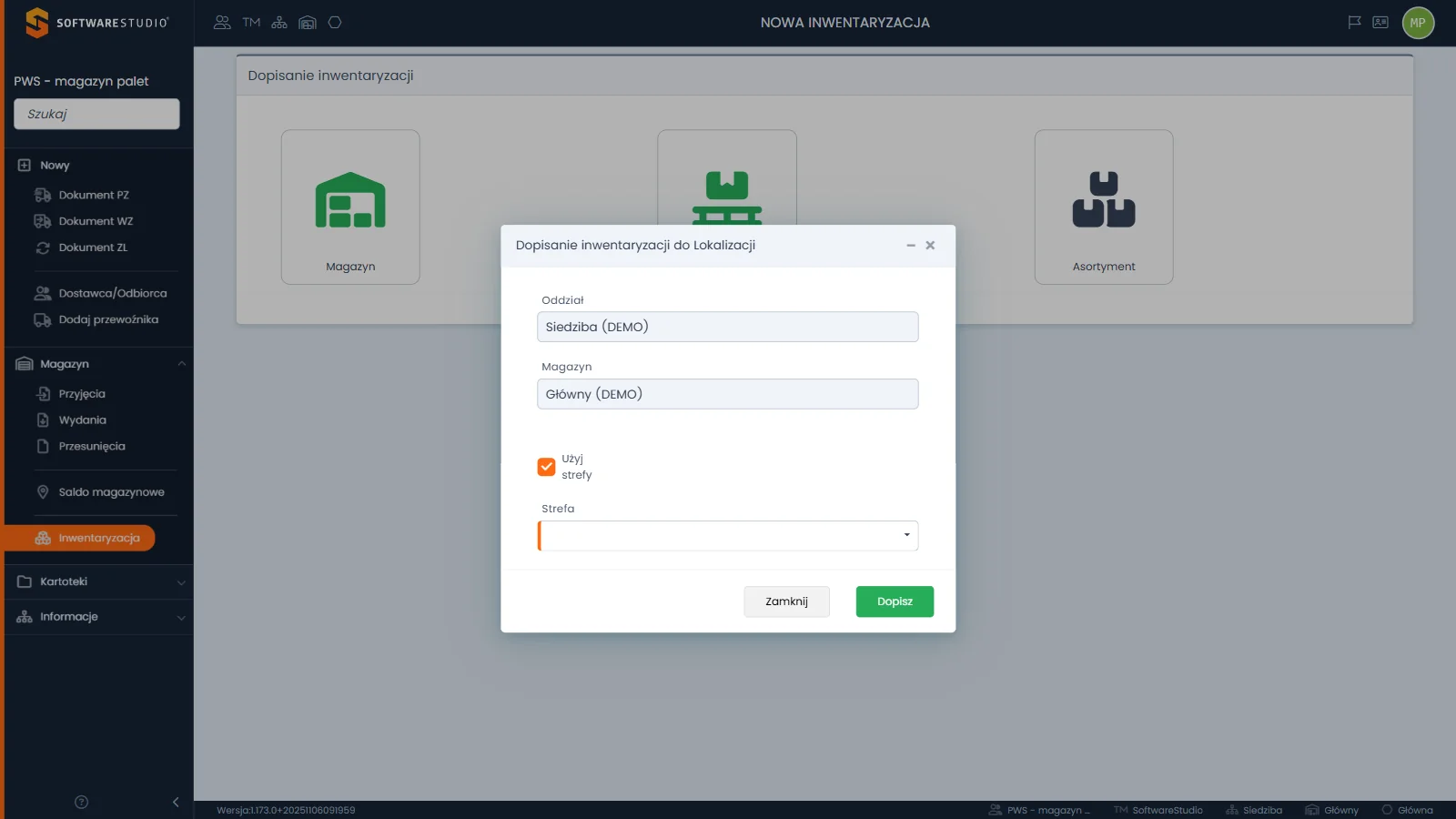Click the warehouse building icon in header
Viewport: 1456px width, 819px height.
point(308,23)
